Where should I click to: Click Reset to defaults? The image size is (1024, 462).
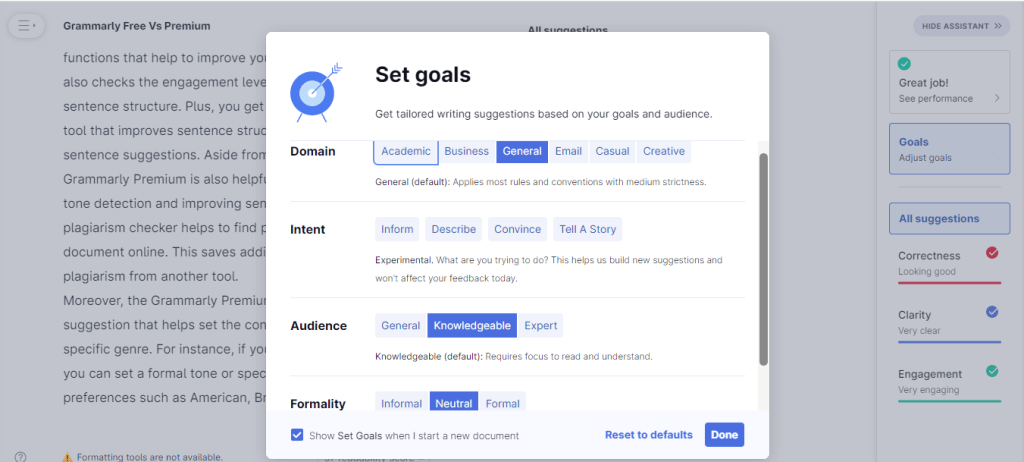coord(648,435)
